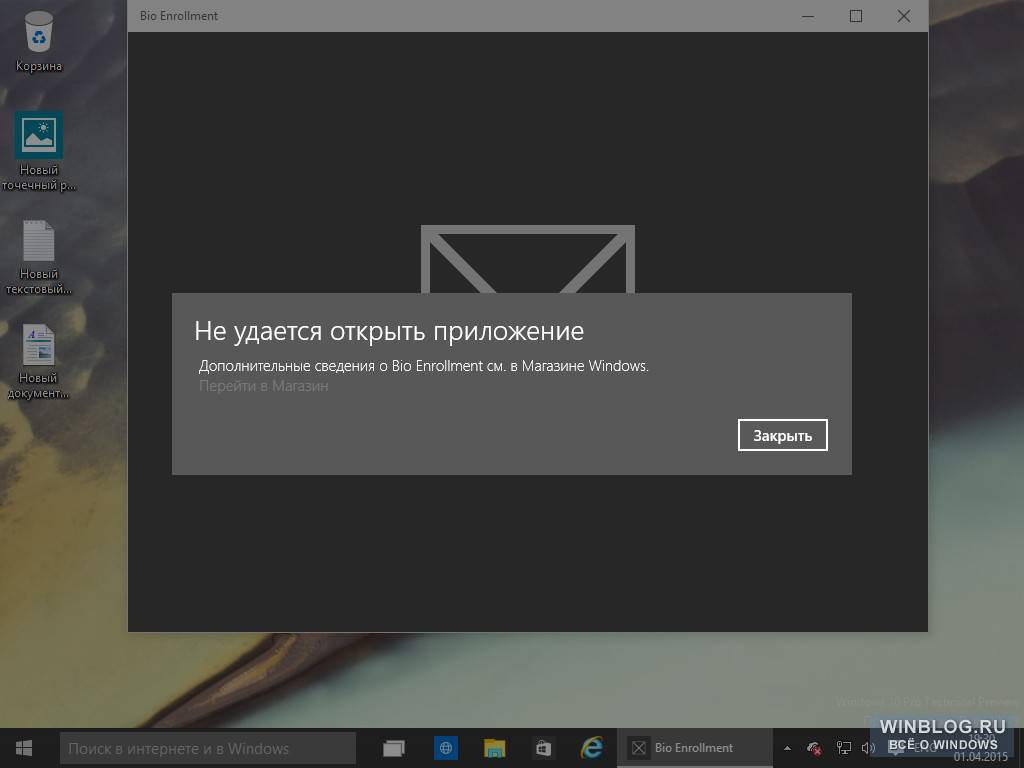The height and width of the screenshot is (768, 1024).
Task: Switch to Bio Enrollment taskbar button
Action: click(695, 748)
